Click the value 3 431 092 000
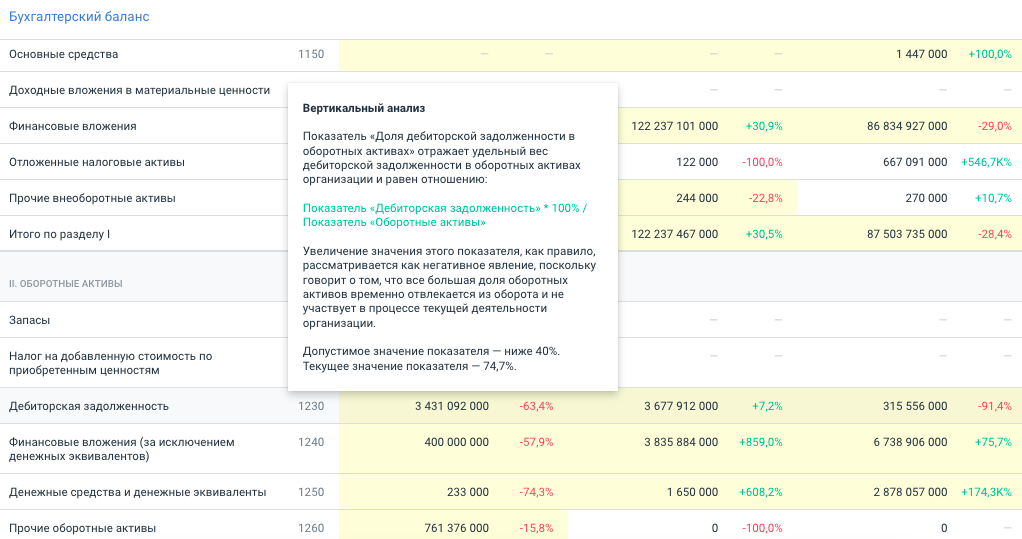Screen dimensions: 1022x539 point(451,406)
